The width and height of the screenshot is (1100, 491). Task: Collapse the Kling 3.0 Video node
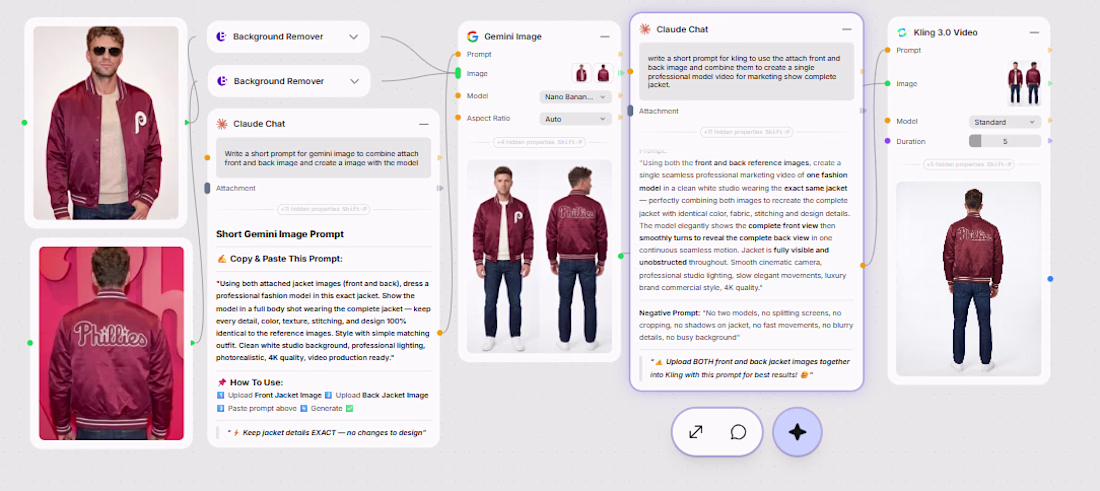1034,32
